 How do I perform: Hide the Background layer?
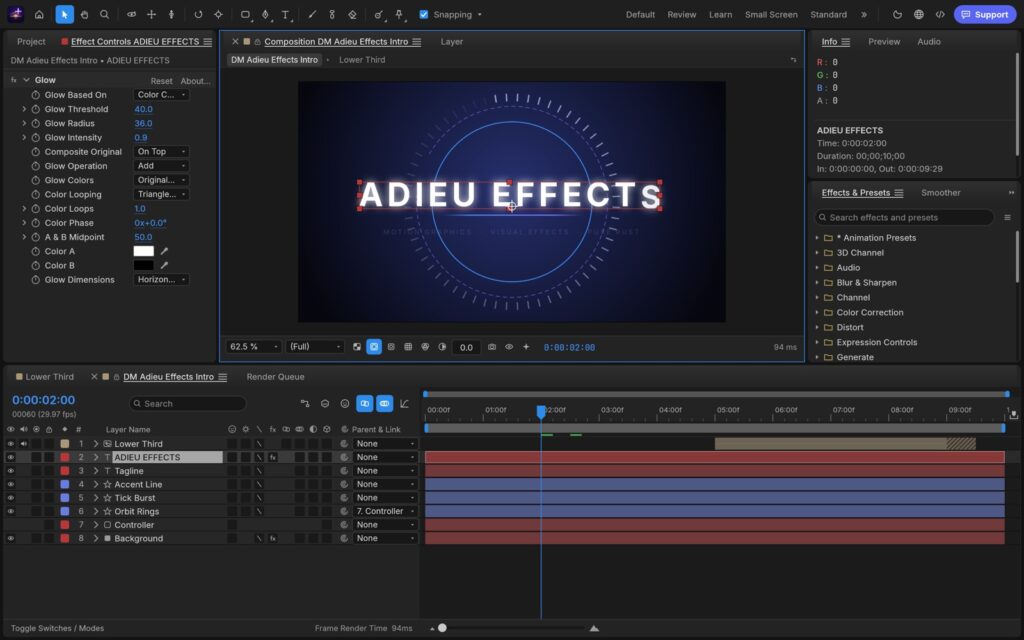coord(10,538)
